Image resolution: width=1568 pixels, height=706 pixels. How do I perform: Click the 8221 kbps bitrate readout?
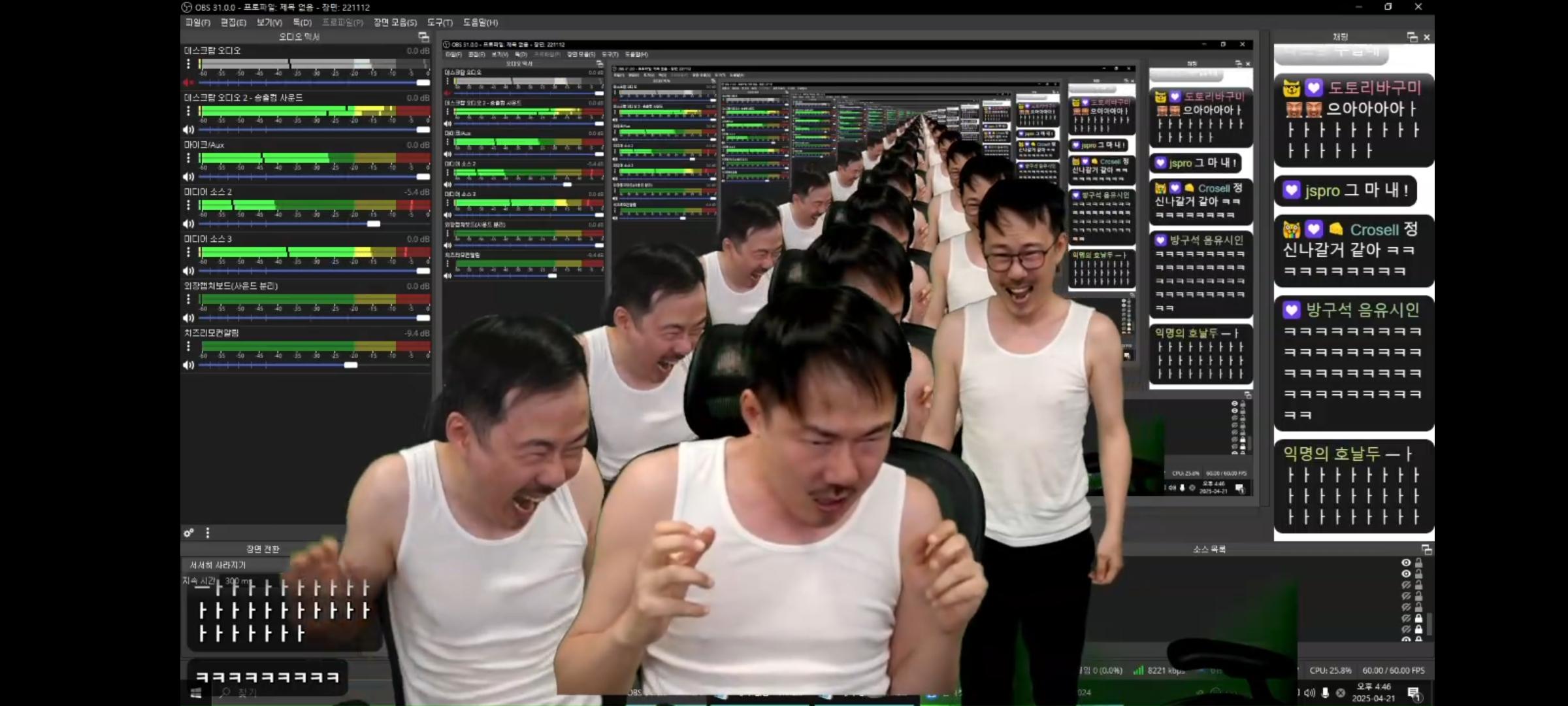click(1166, 670)
